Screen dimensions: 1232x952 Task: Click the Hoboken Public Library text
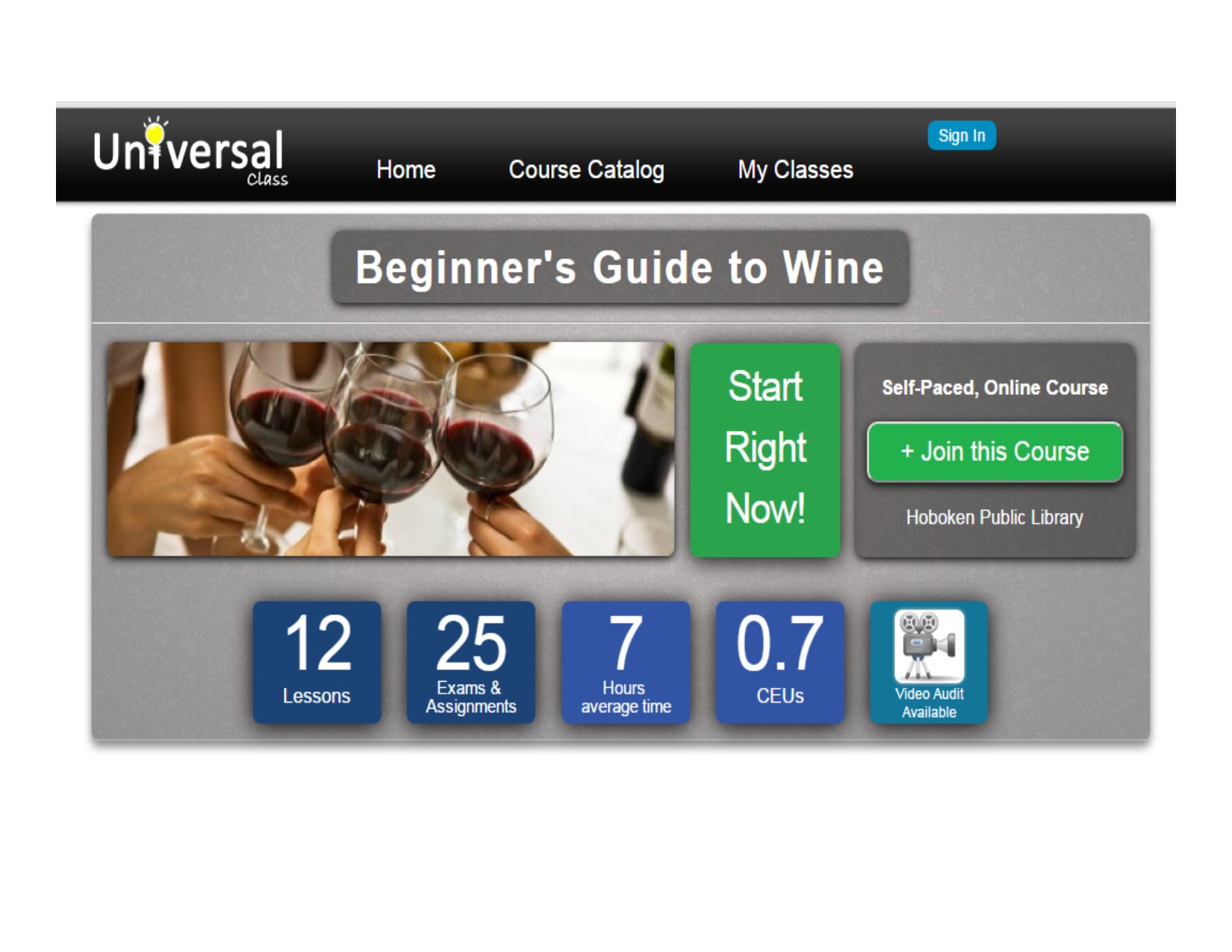tap(995, 517)
